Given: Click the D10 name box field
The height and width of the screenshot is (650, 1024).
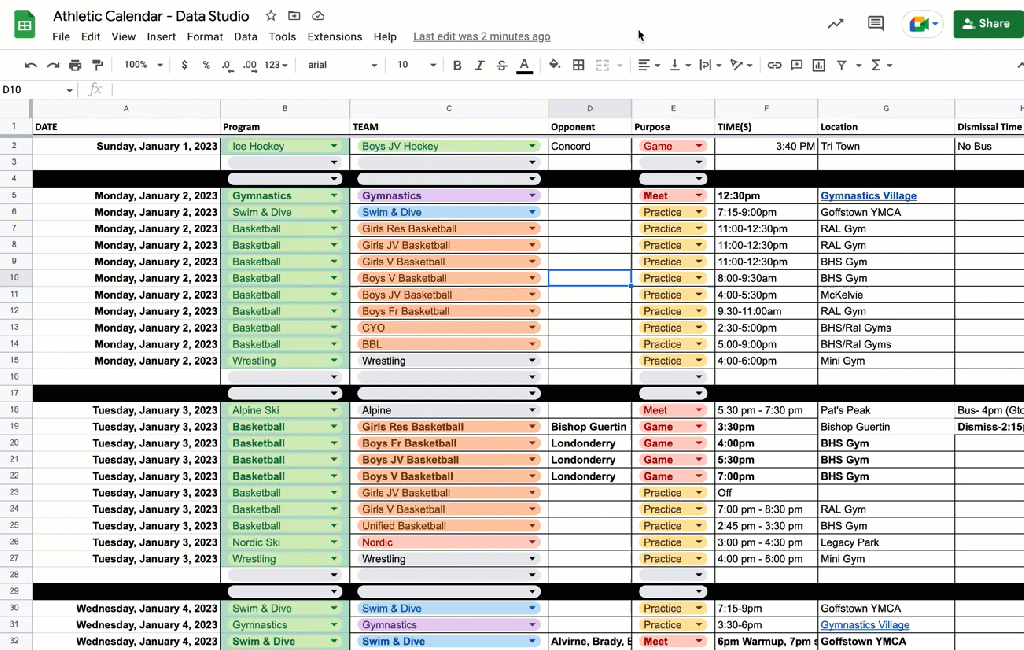Looking at the screenshot, I should pos(35,90).
